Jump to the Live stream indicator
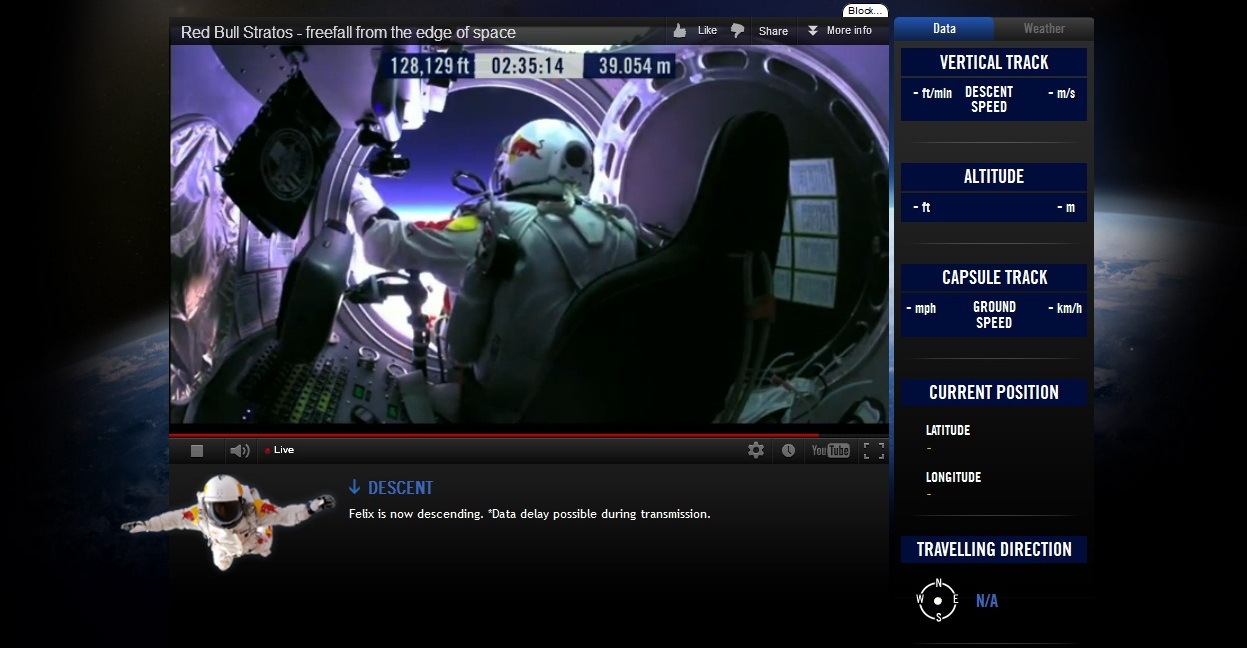The image size is (1247, 648). click(x=279, y=450)
